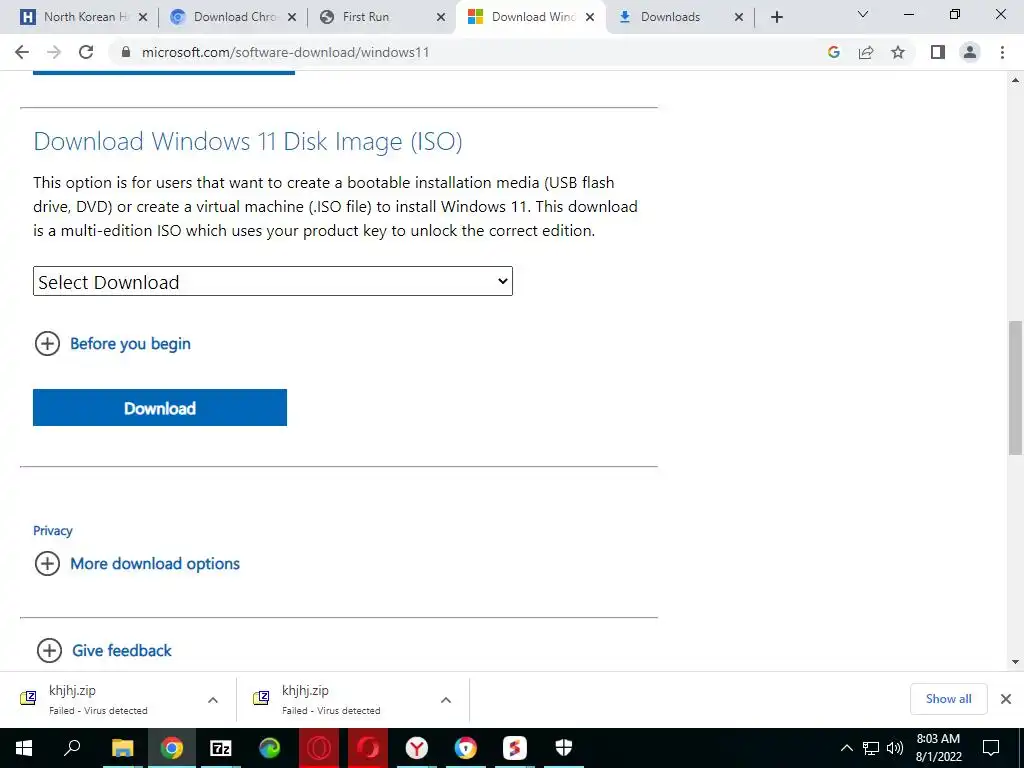1024x768 pixels.
Task: Click the network tray icon
Action: coord(871,748)
